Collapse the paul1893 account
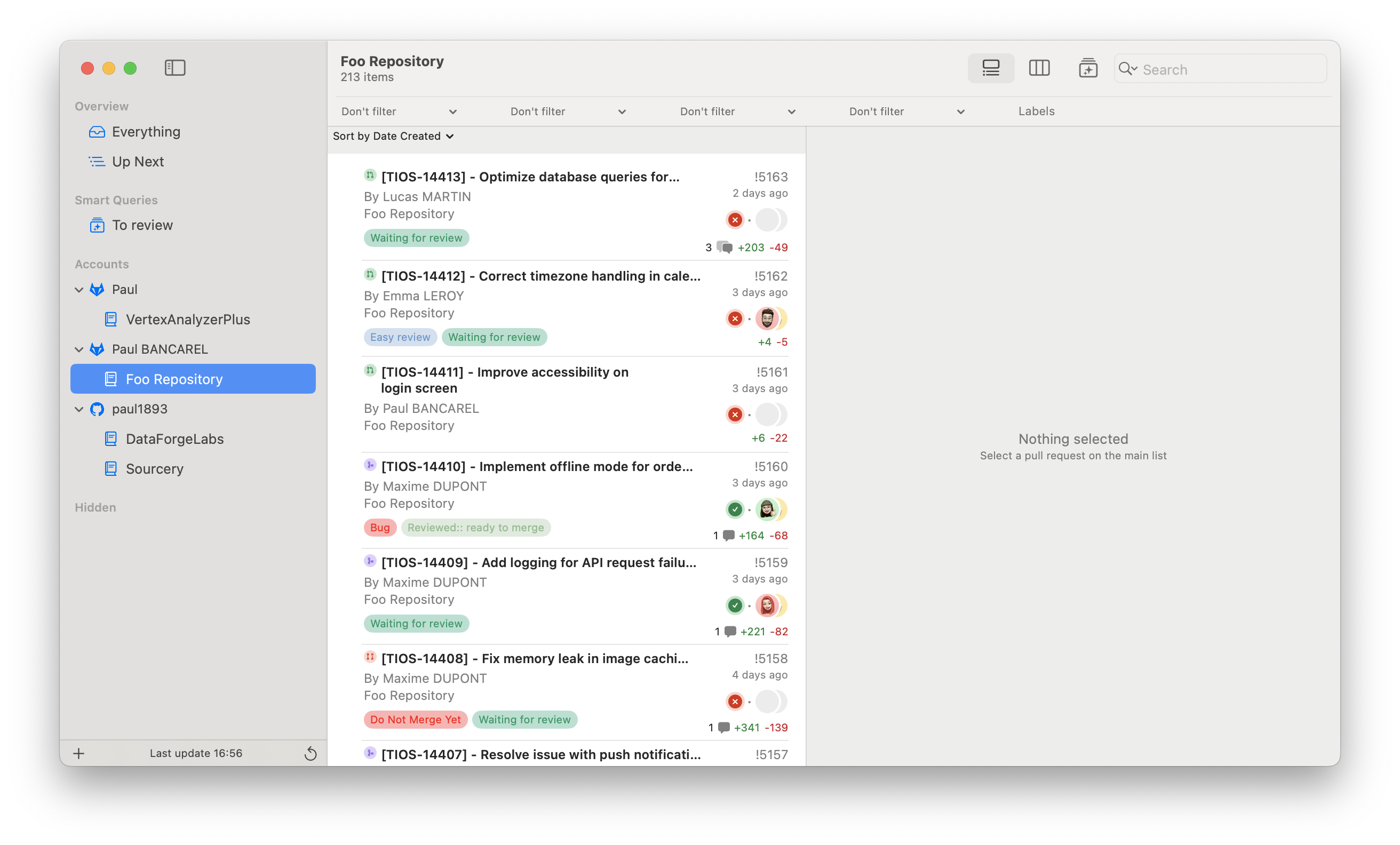Viewport: 1400px width, 845px height. coord(79,409)
